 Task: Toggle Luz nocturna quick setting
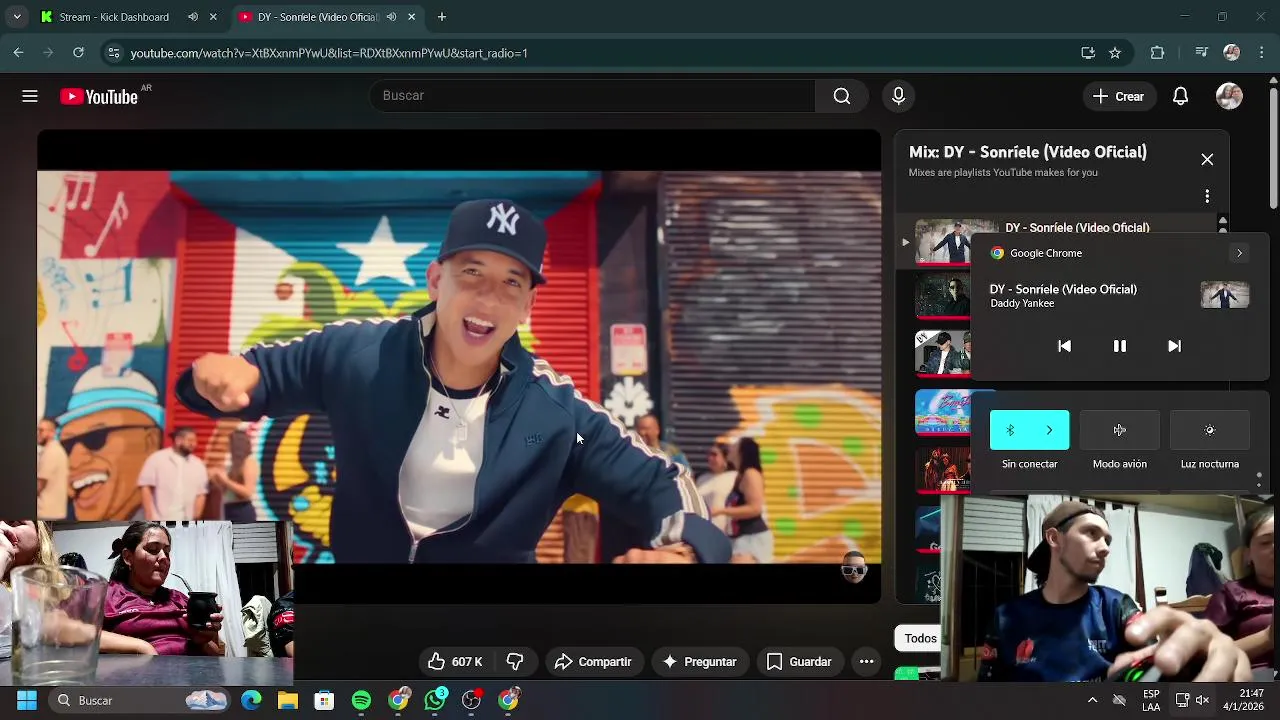1209,430
